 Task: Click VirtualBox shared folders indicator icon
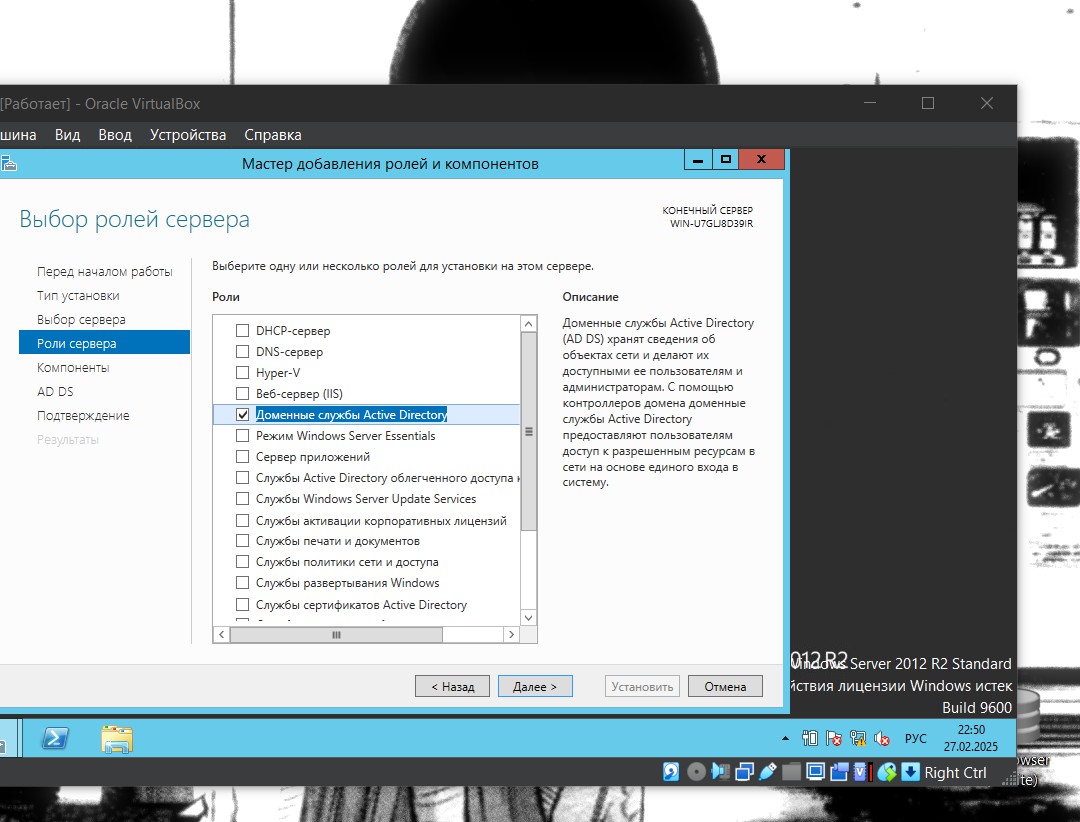(x=791, y=772)
